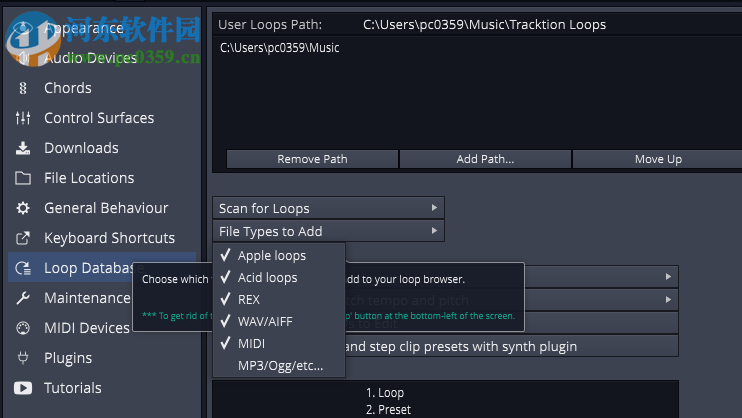The image size is (742, 418).
Task: Click the Tutorials play icon
Action: point(23,388)
